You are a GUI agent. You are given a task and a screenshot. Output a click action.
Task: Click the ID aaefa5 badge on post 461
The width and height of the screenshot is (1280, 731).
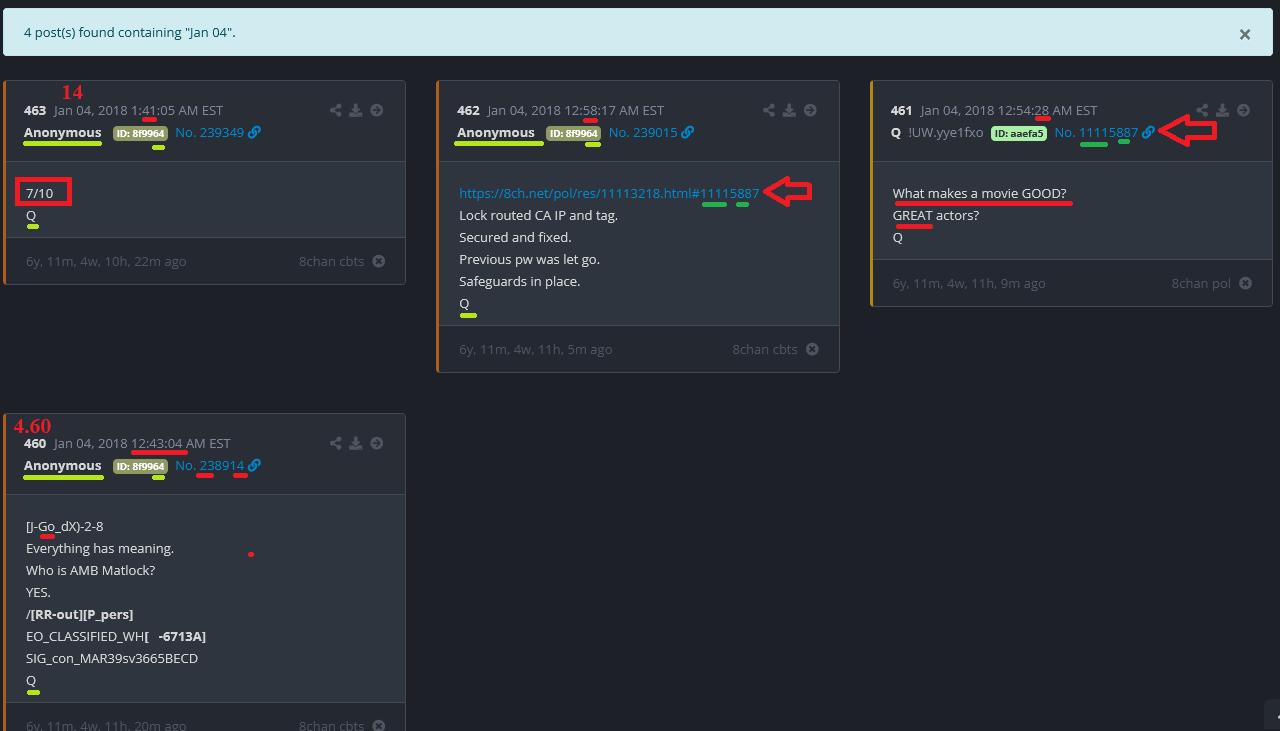(1018, 133)
